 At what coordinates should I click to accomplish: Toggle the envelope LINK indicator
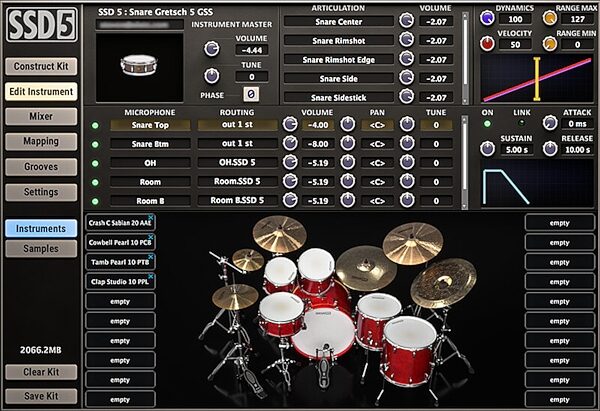point(521,123)
